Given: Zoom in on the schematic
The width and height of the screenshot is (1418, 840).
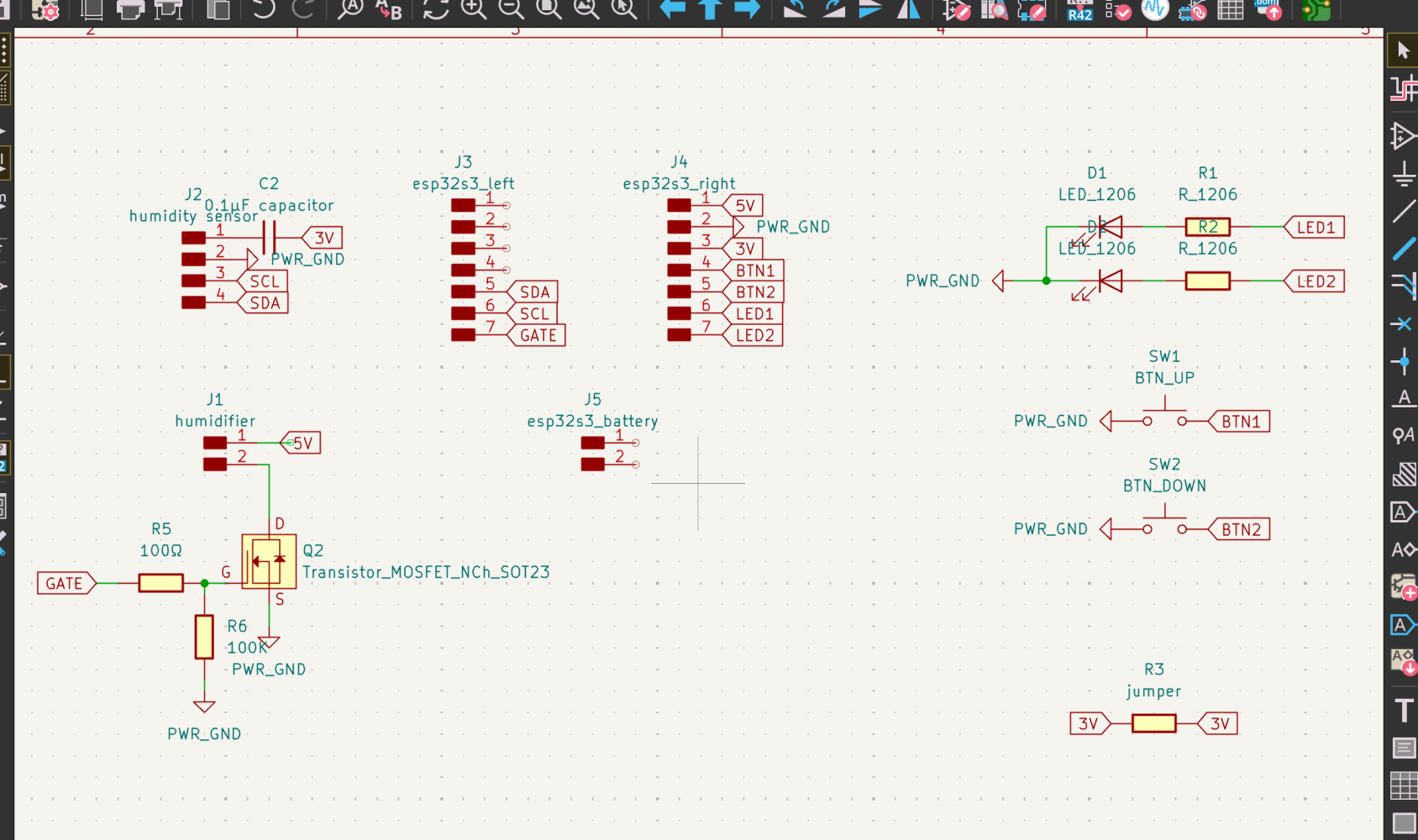Looking at the screenshot, I should click(x=474, y=9).
